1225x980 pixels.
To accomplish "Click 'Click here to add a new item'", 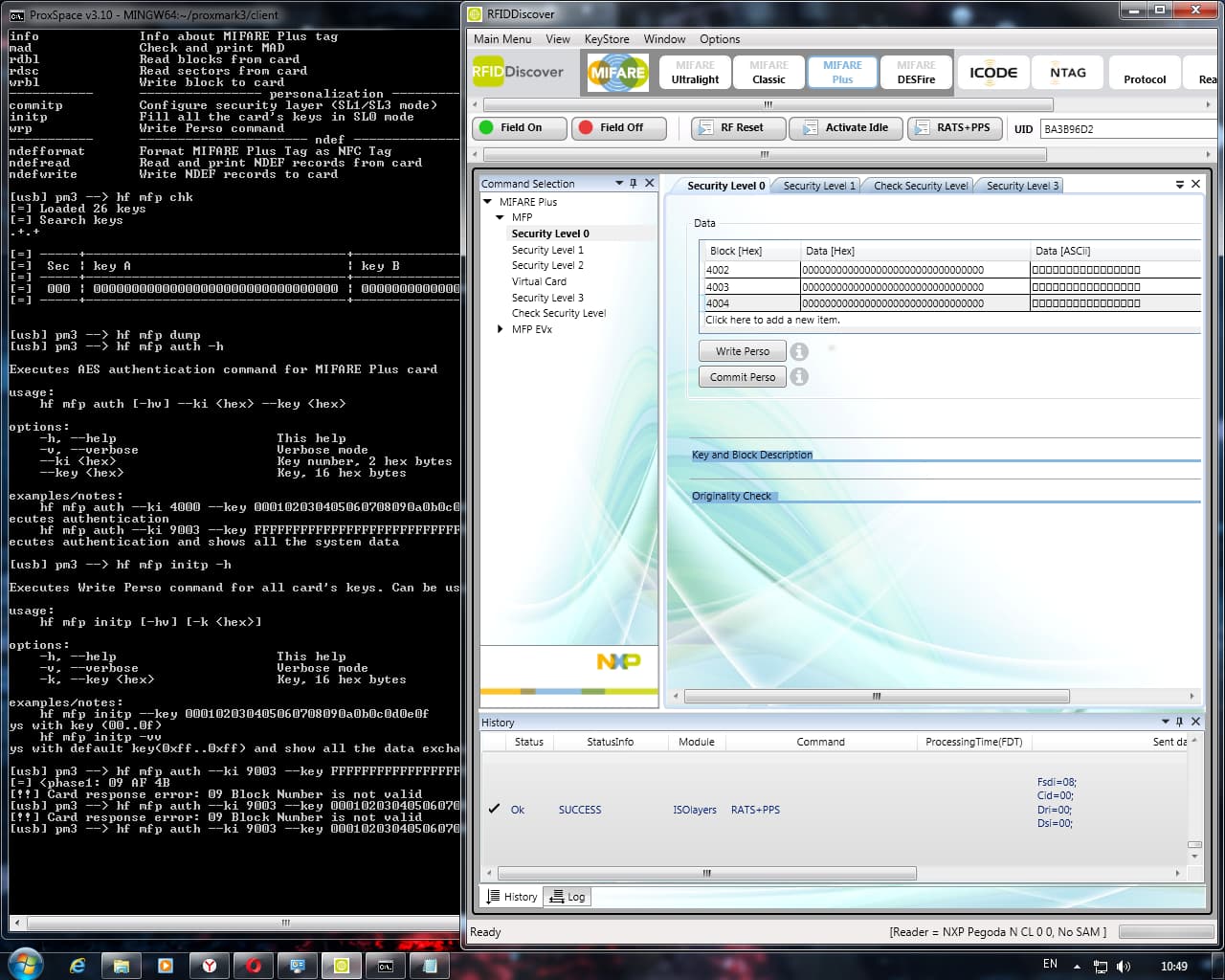I will [772, 320].
